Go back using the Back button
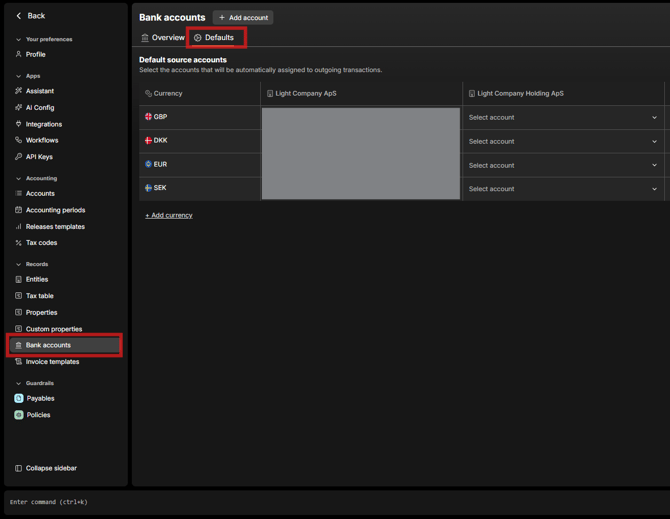The height and width of the screenshot is (519, 670). click(30, 16)
